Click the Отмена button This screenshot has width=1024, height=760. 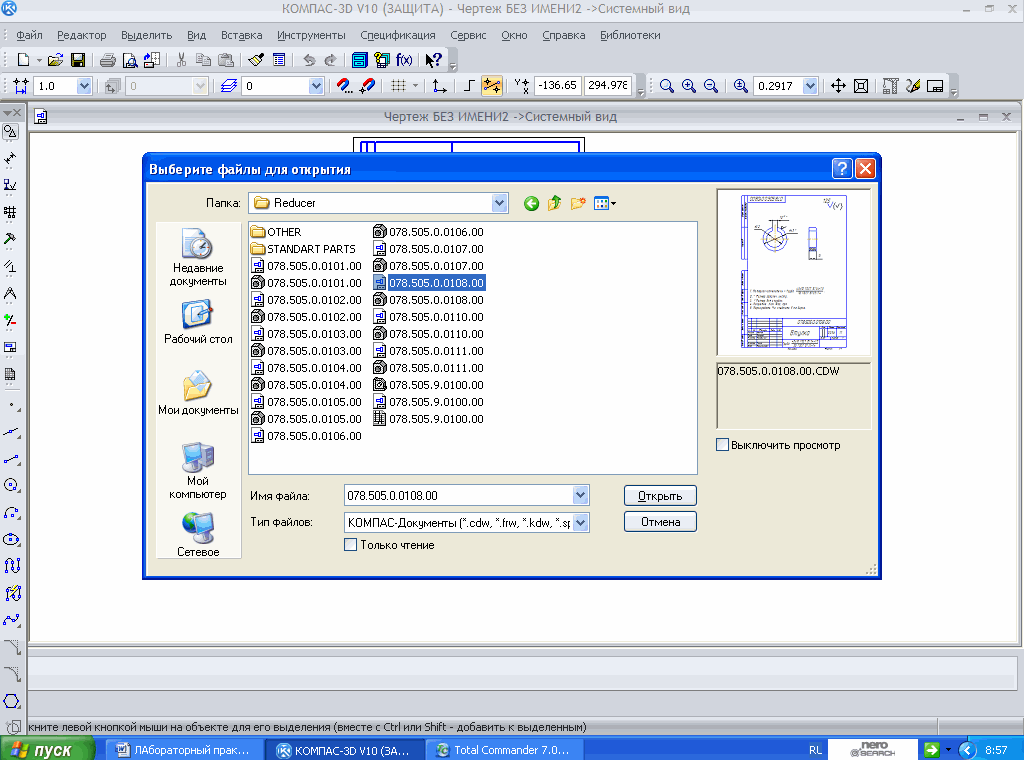(x=660, y=522)
